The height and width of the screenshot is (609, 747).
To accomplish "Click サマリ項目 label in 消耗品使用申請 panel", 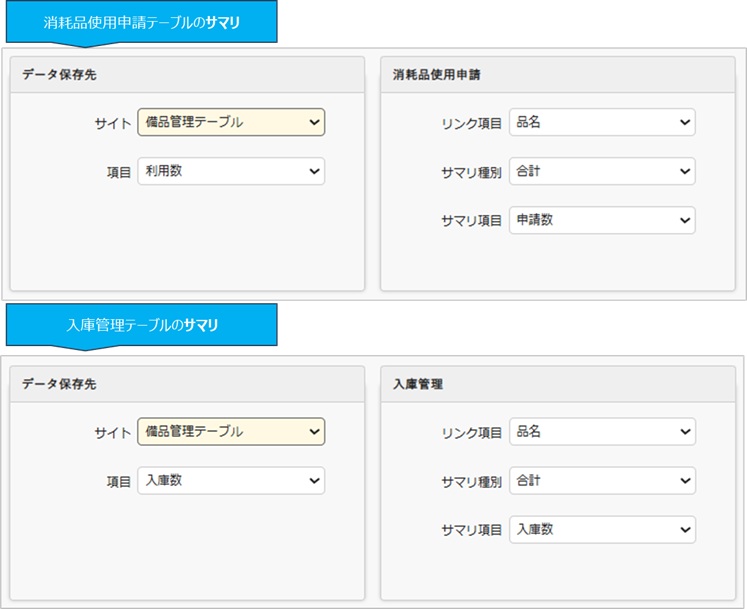I will point(472,221).
